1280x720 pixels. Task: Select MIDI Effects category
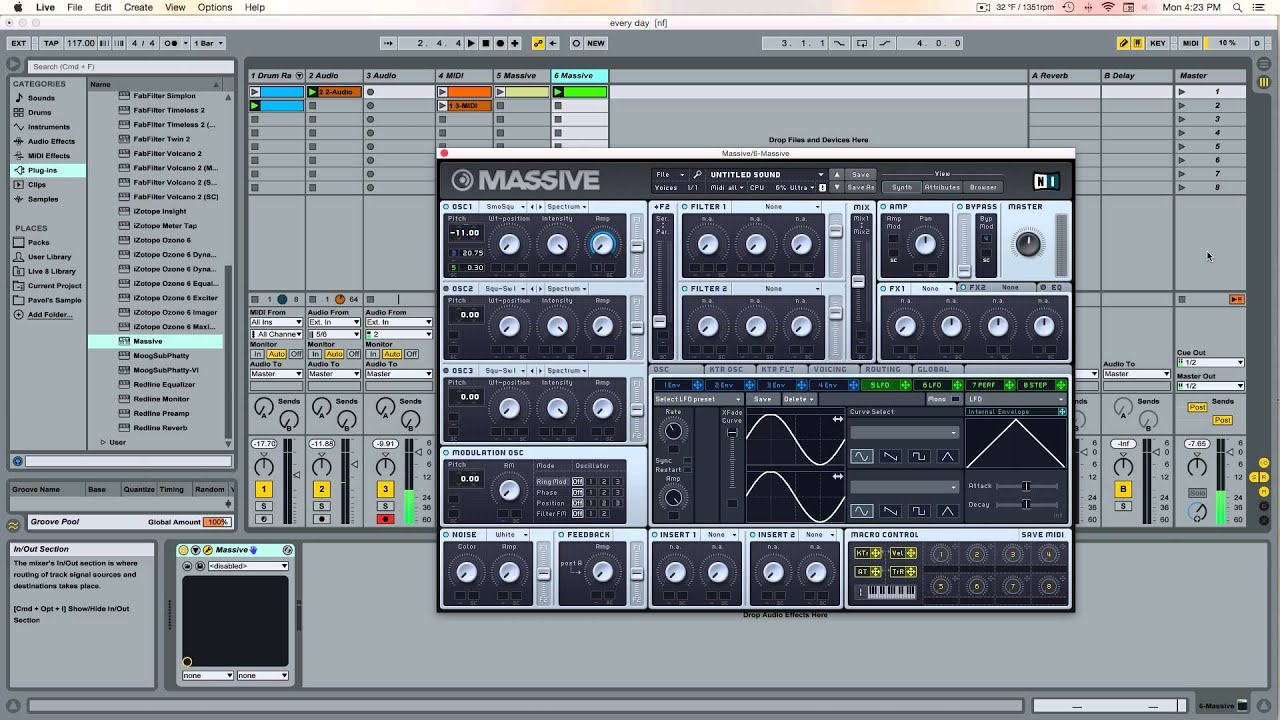(x=49, y=156)
